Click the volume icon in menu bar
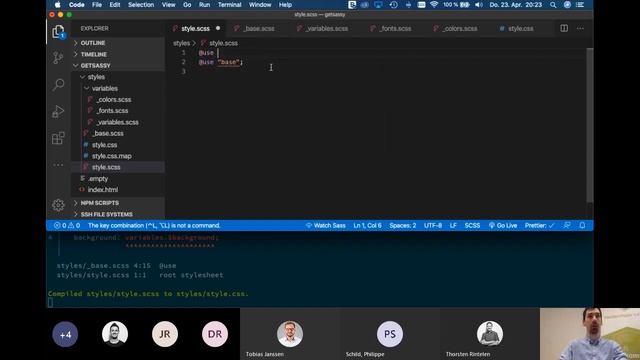 point(479,5)
